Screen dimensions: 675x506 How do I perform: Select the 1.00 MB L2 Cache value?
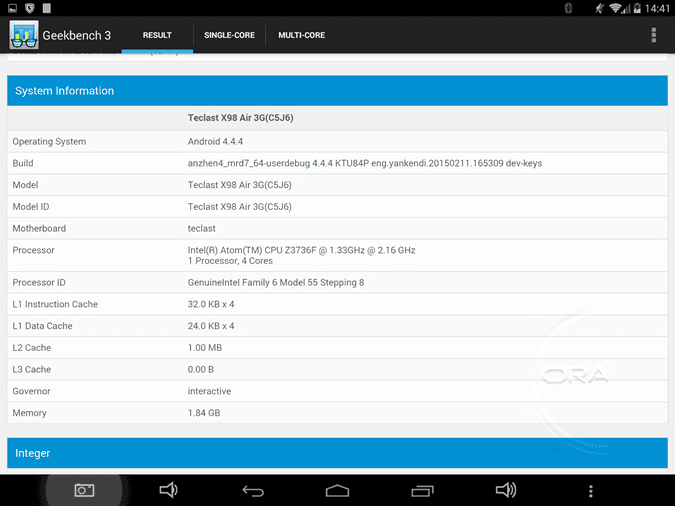tap(204, 348)
